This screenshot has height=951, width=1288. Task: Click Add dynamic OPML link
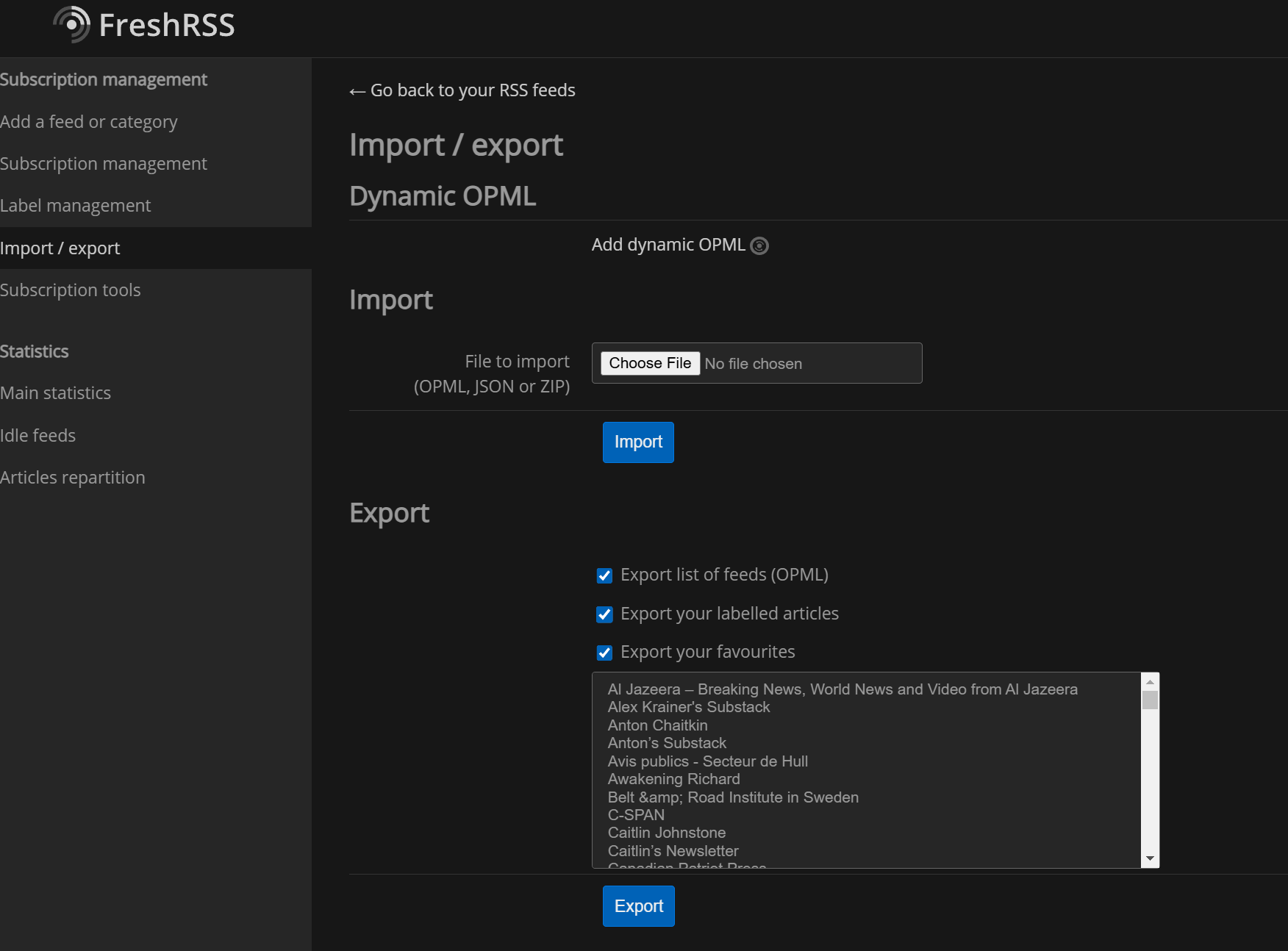(668, 245)
